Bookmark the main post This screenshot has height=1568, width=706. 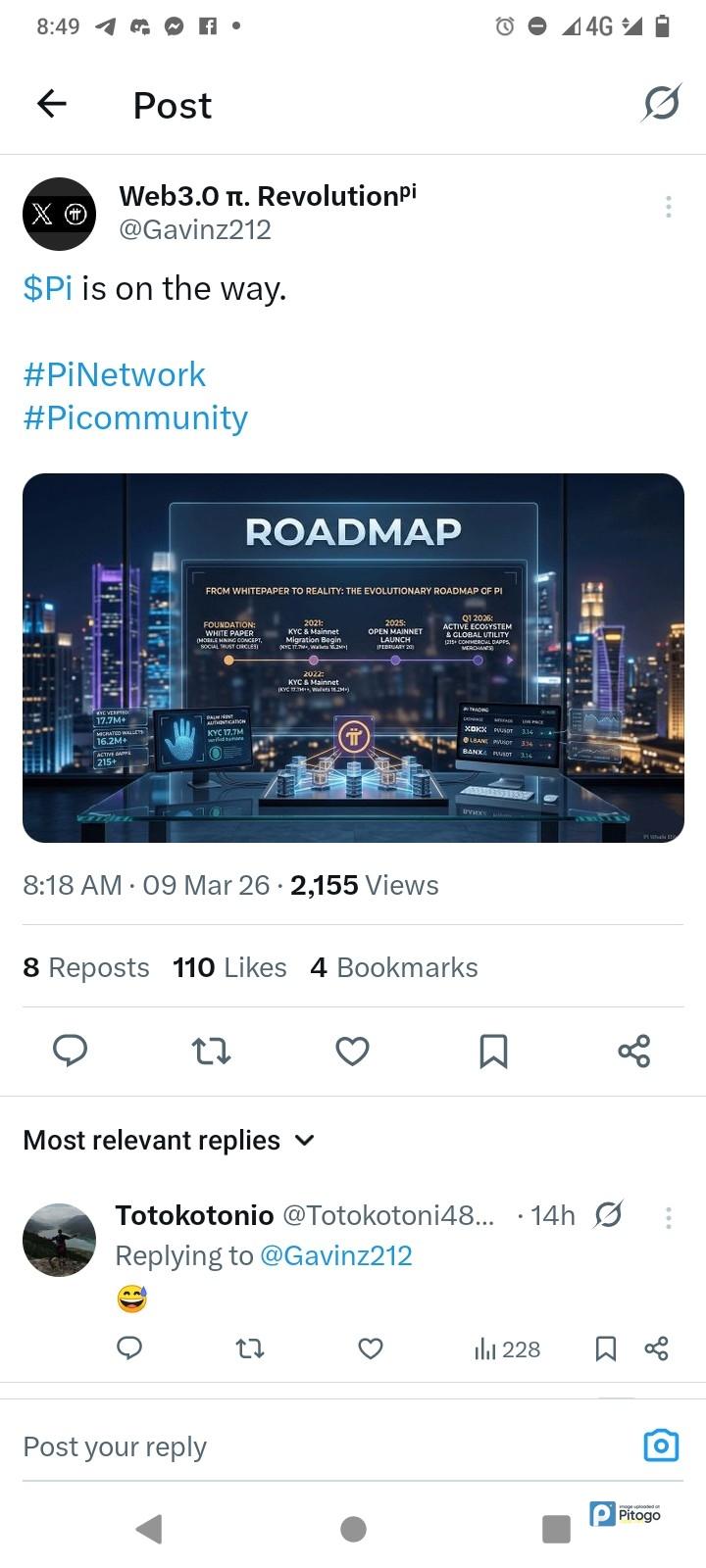click(493, 1051)
